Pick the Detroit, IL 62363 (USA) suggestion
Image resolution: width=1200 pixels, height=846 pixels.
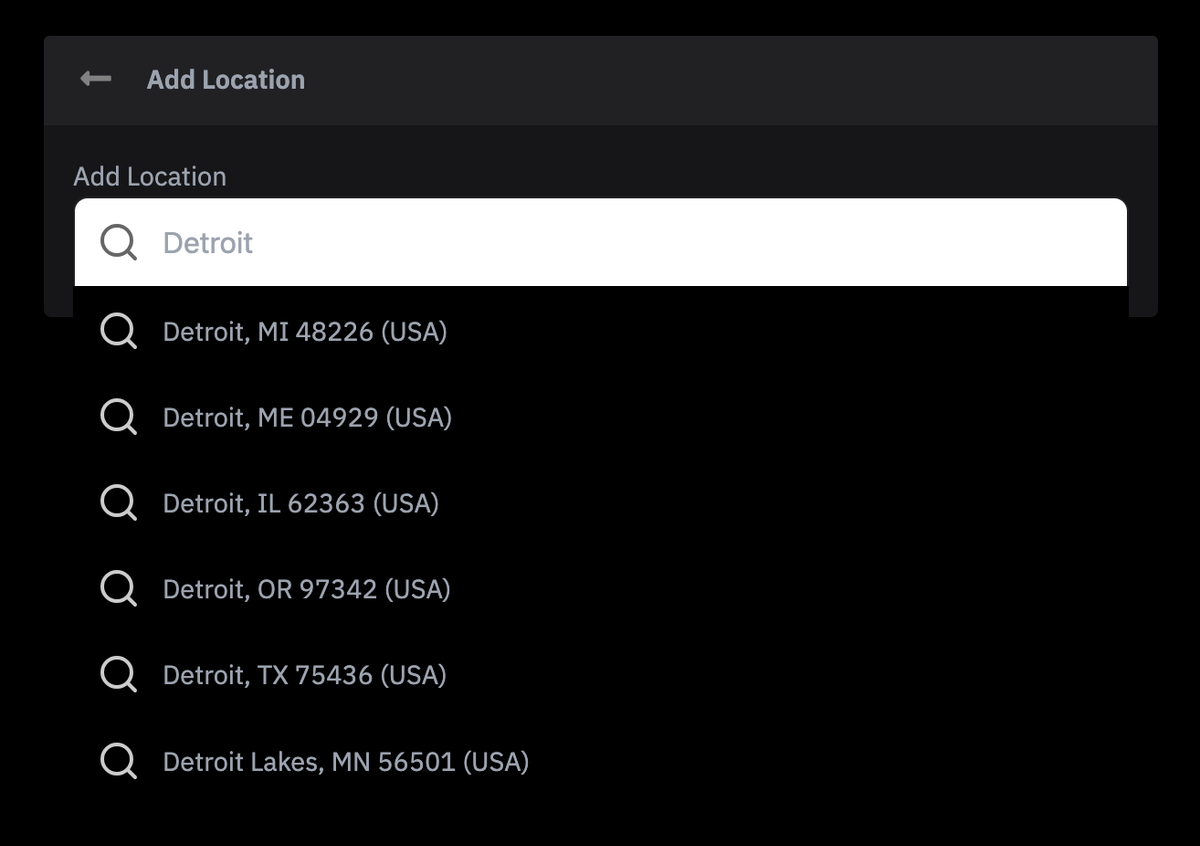[x=301, y=503]
